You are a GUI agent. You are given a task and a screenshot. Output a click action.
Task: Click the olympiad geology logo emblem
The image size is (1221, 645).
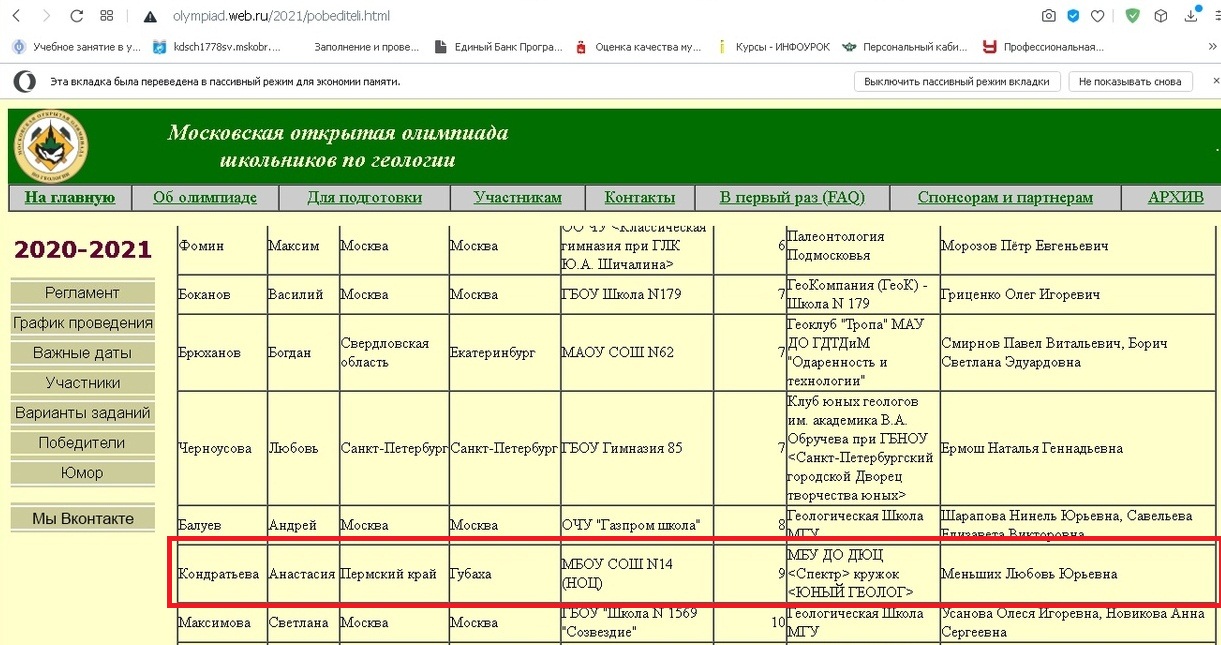pos(50,146)
